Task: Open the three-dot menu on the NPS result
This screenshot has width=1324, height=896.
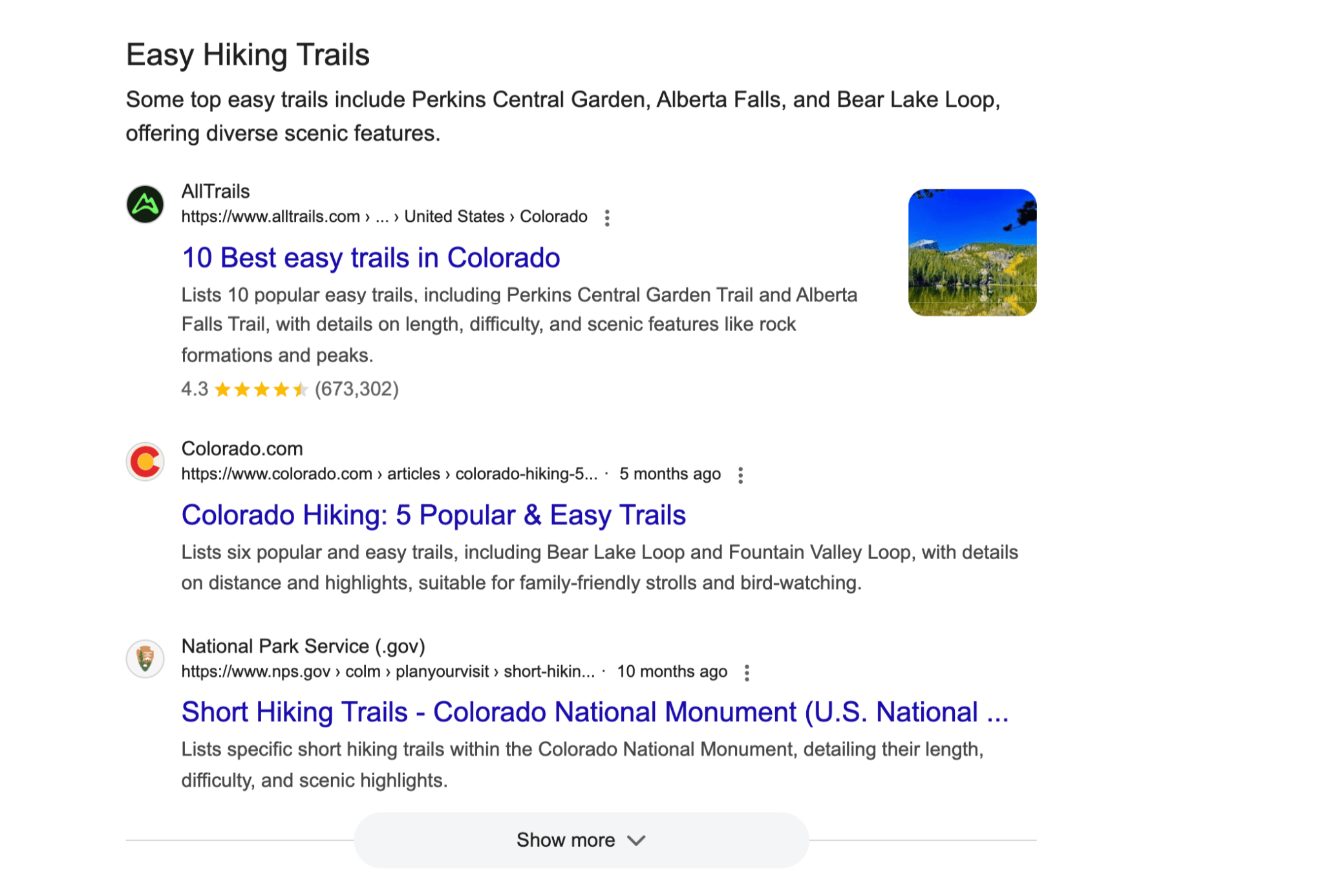Action: [x=748, y=672]
